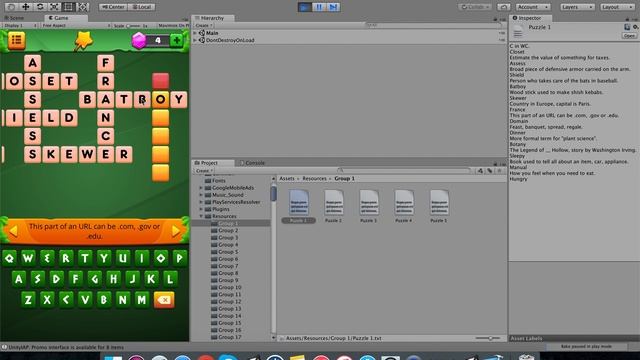Screen dimensions: 640x360
Task: Click the green plus to add gems
Action: (x=176, y=40)
